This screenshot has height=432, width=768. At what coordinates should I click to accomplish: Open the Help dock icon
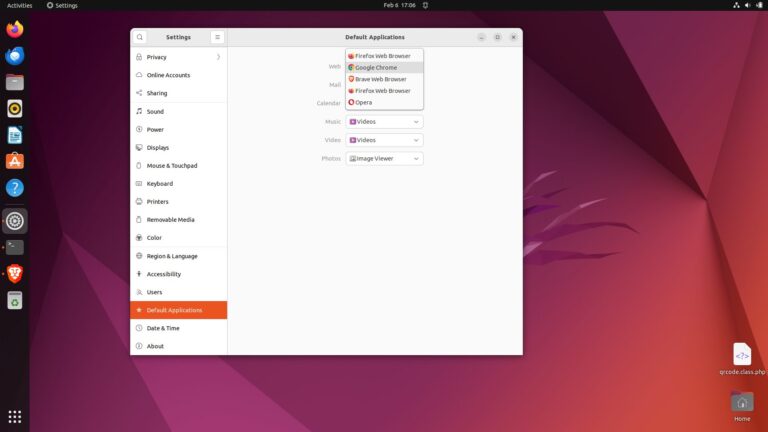pos(15,188)
